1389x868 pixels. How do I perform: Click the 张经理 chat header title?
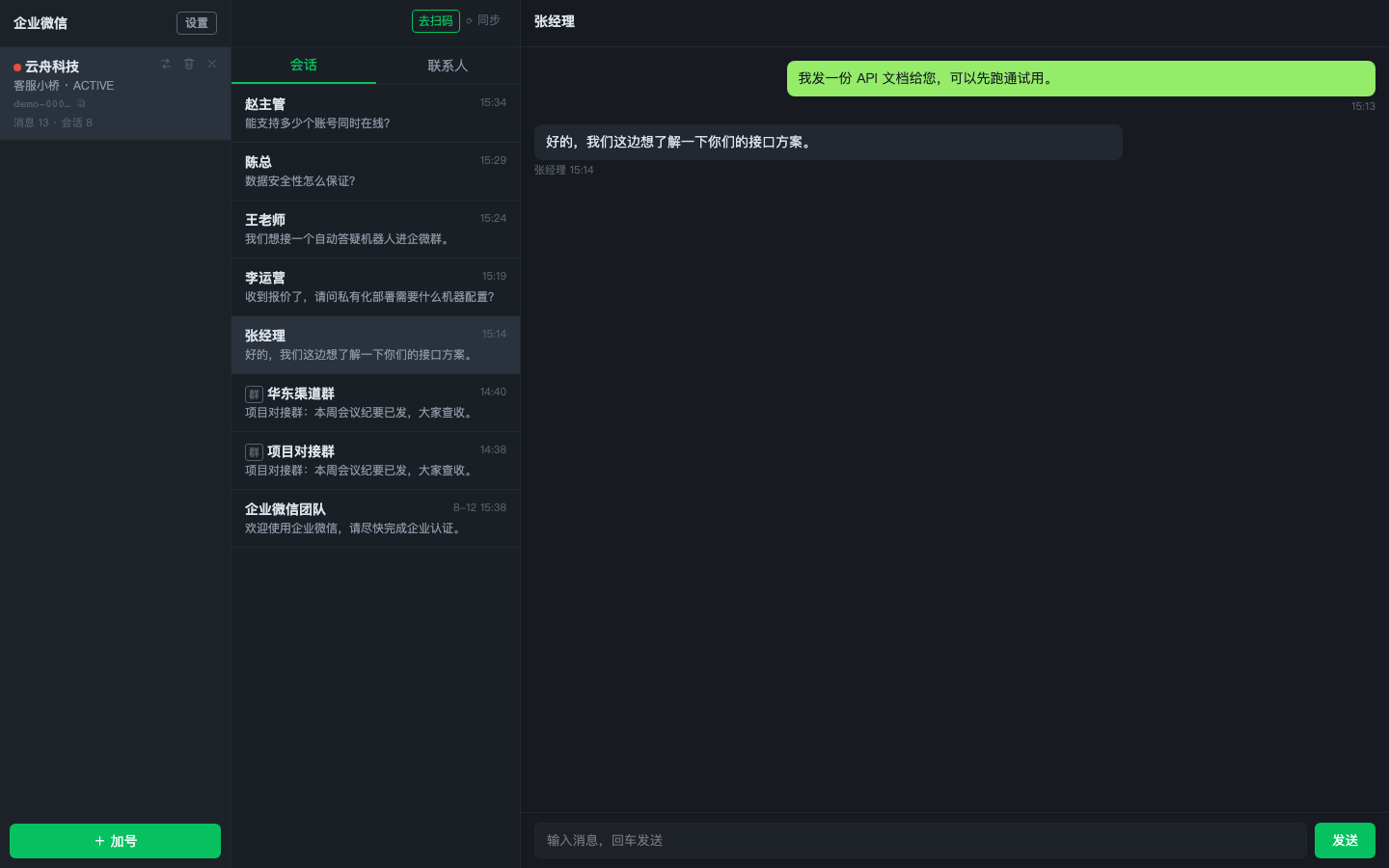(555, 21)
